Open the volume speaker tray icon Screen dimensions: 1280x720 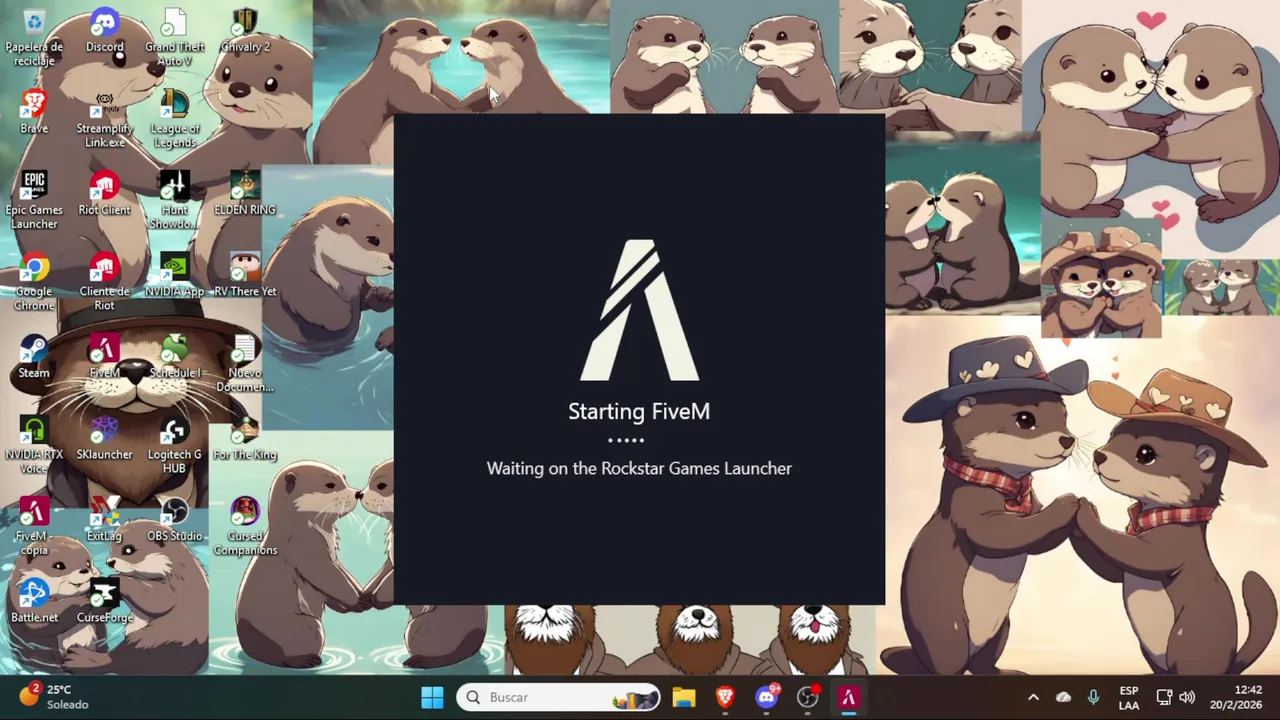click(1187, 697)
